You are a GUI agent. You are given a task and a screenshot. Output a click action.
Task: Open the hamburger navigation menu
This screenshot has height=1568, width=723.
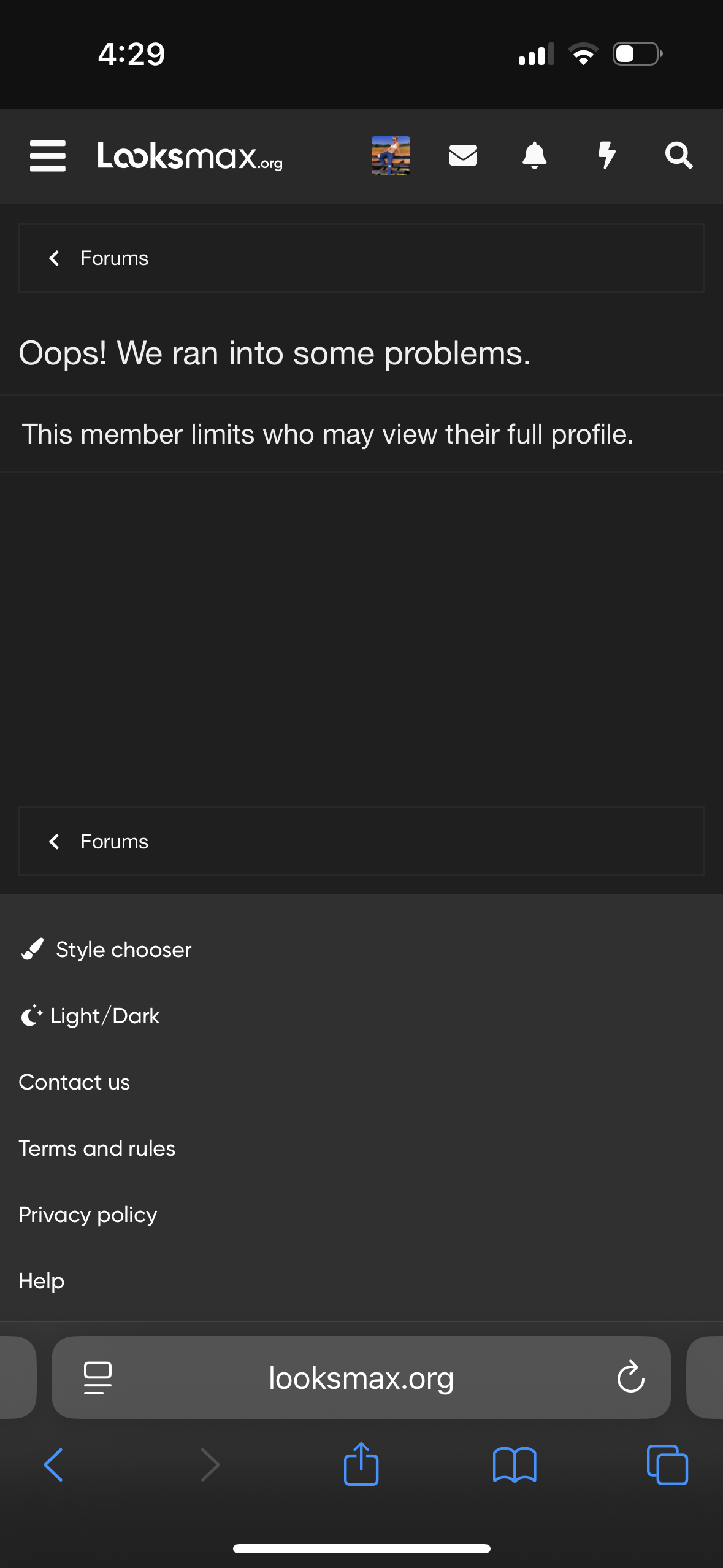48,156
